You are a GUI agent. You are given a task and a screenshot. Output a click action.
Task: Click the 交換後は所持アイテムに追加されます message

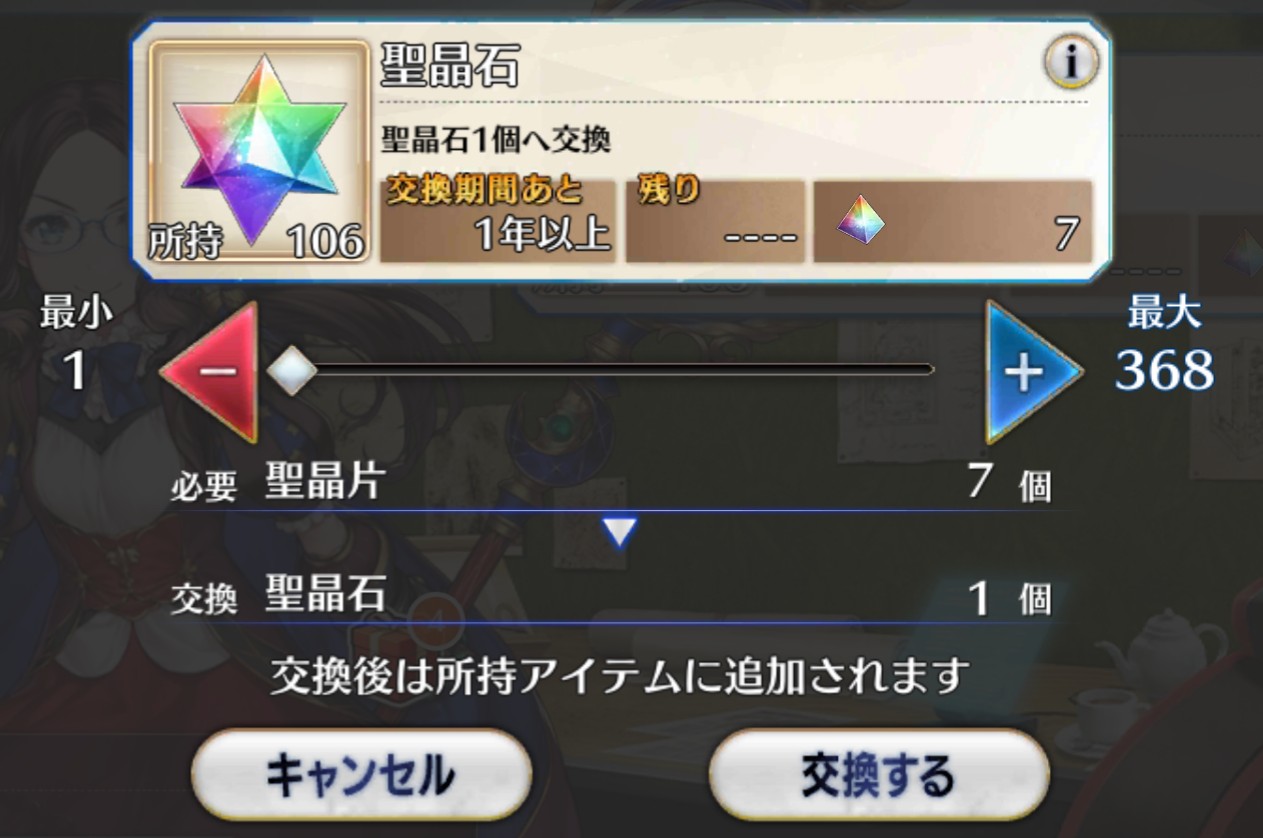coord(620,677)
